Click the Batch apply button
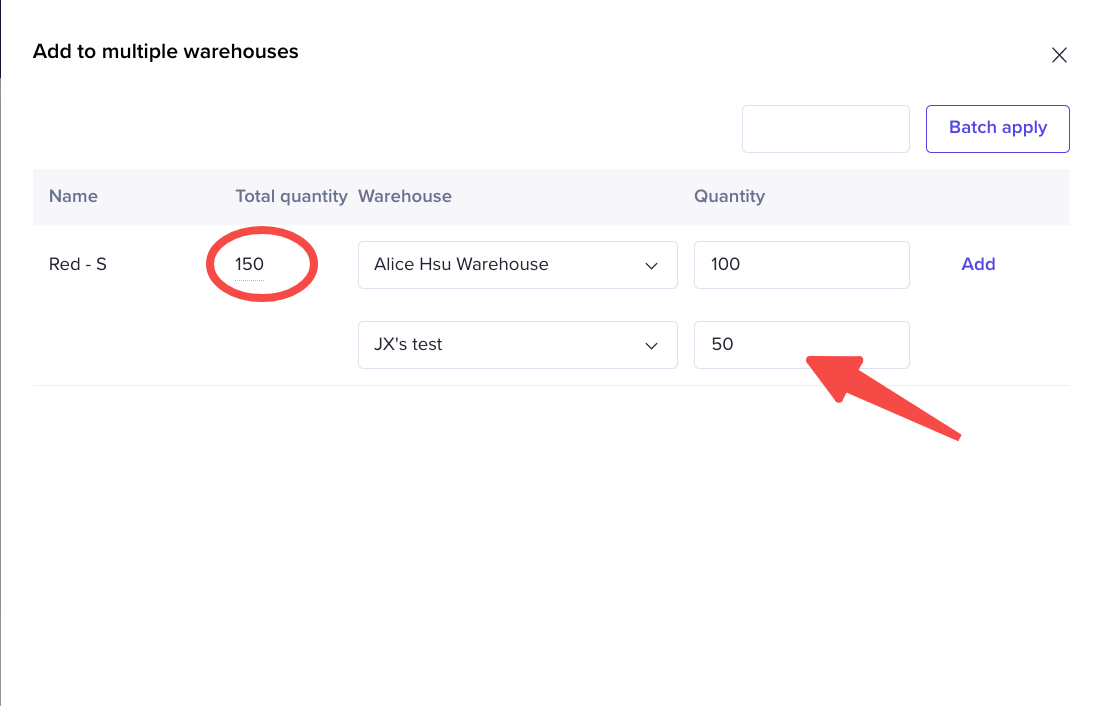 [997, 128]
